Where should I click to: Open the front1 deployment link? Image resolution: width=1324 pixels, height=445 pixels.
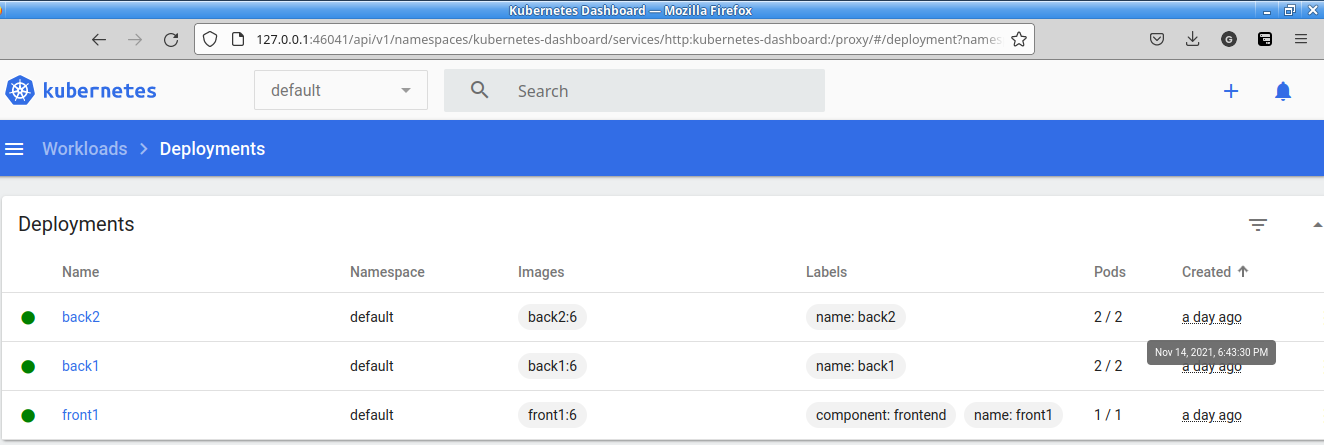tap(80, 415)
